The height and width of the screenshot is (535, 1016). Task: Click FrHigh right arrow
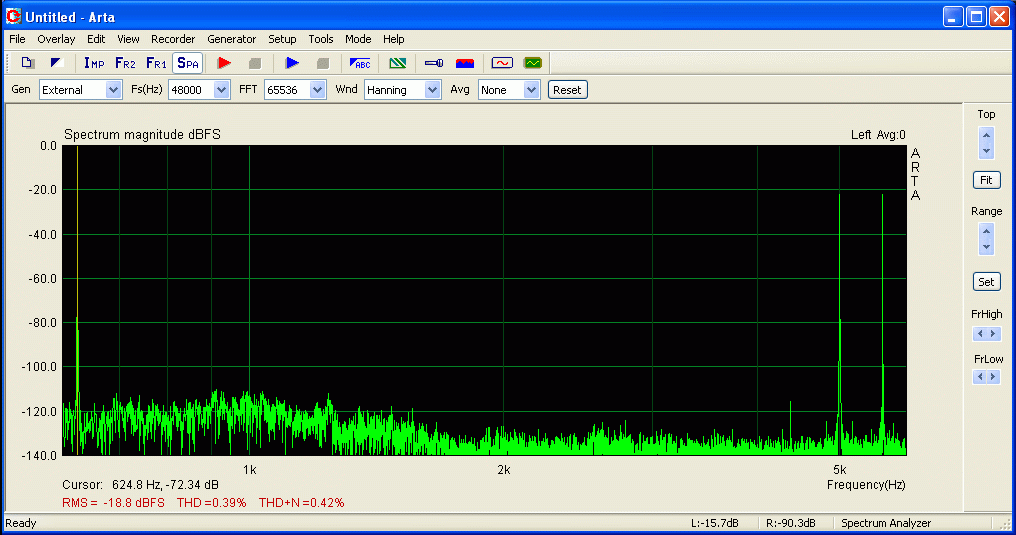point(993,334)
